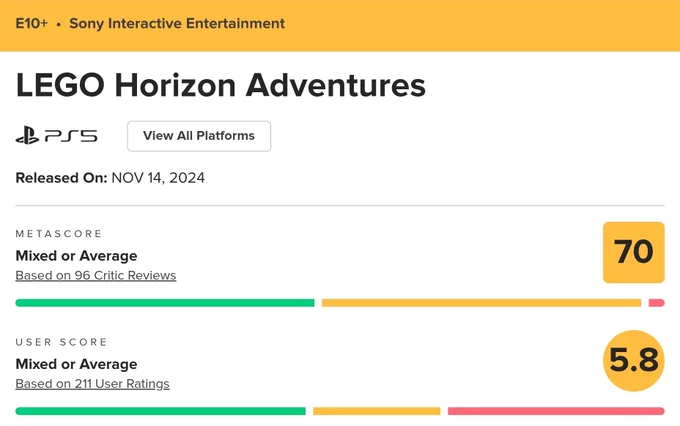Click the NOV 14, 2024 release date
The height and width of the screenshot is (426, 680).
tap(158, 178)
